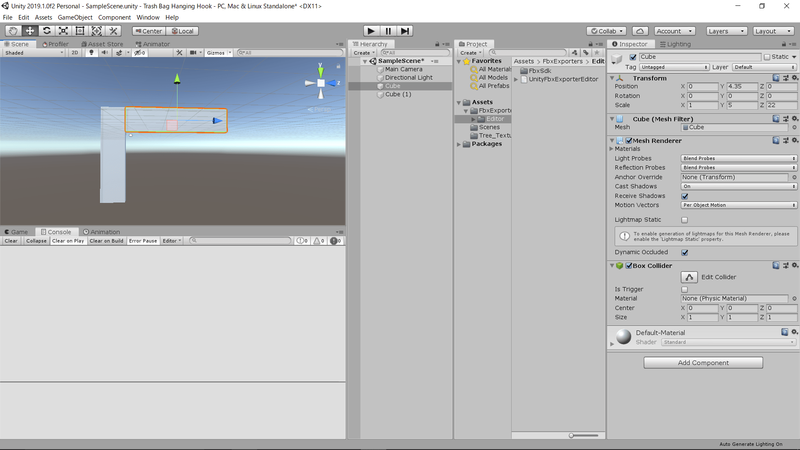Open the Component menu
Image resolution: width=800 pixels, height=450 pixels.
[114, 17]
